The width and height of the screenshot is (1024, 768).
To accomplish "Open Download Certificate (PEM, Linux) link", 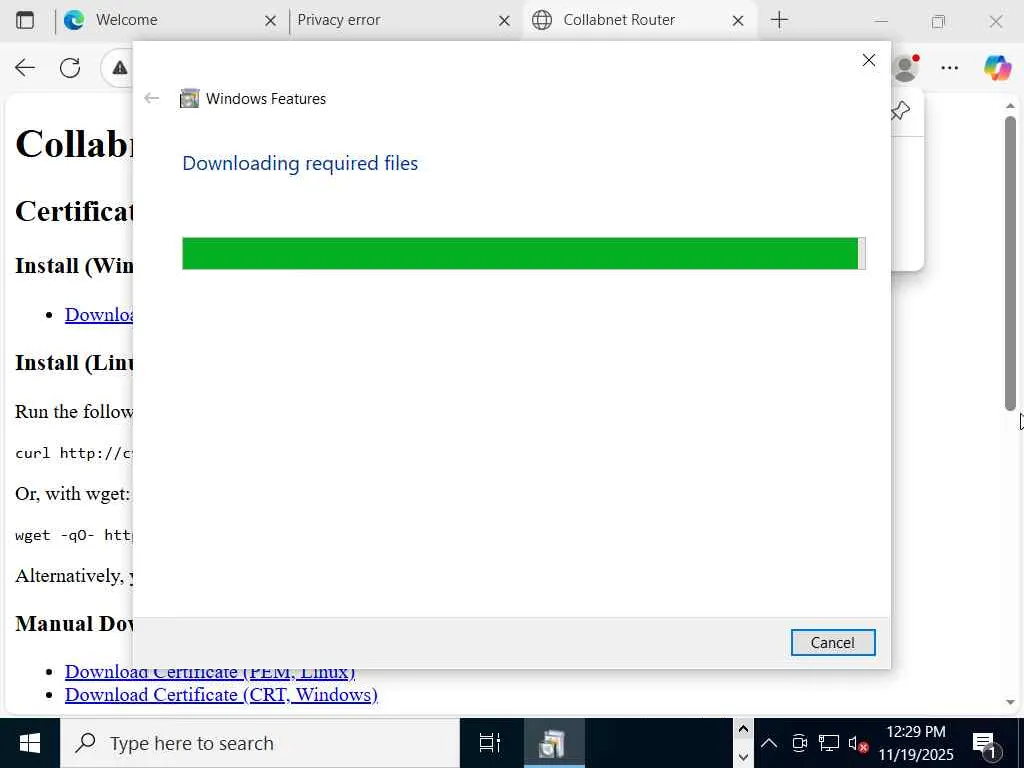I will pyautogui.click(x=210, y=673).
